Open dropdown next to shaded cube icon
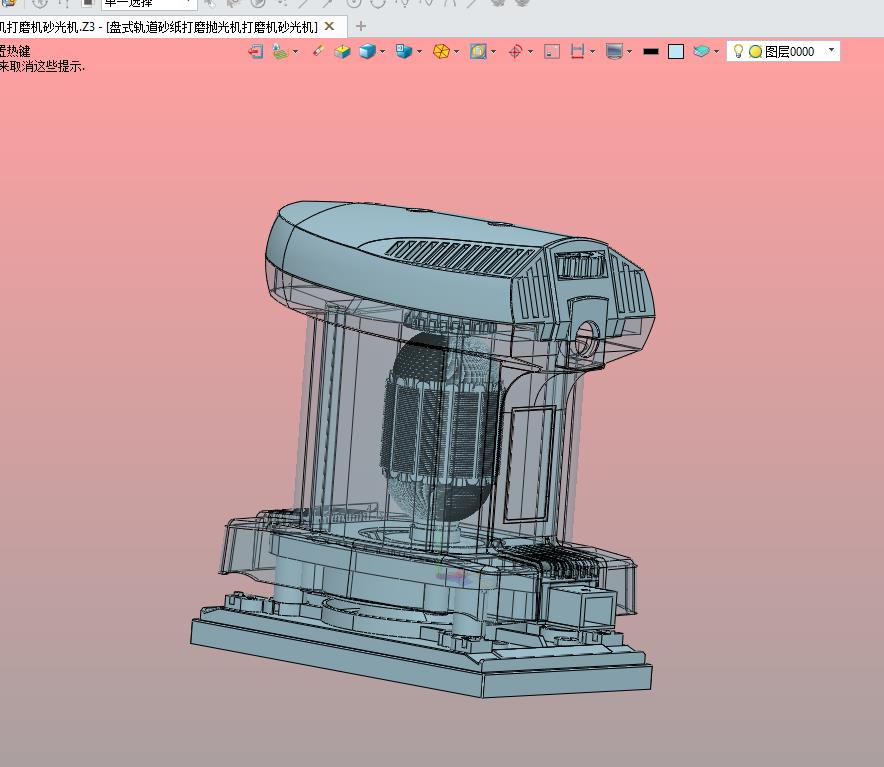Viewport: 884px width, 767px height. click(383, 52)
